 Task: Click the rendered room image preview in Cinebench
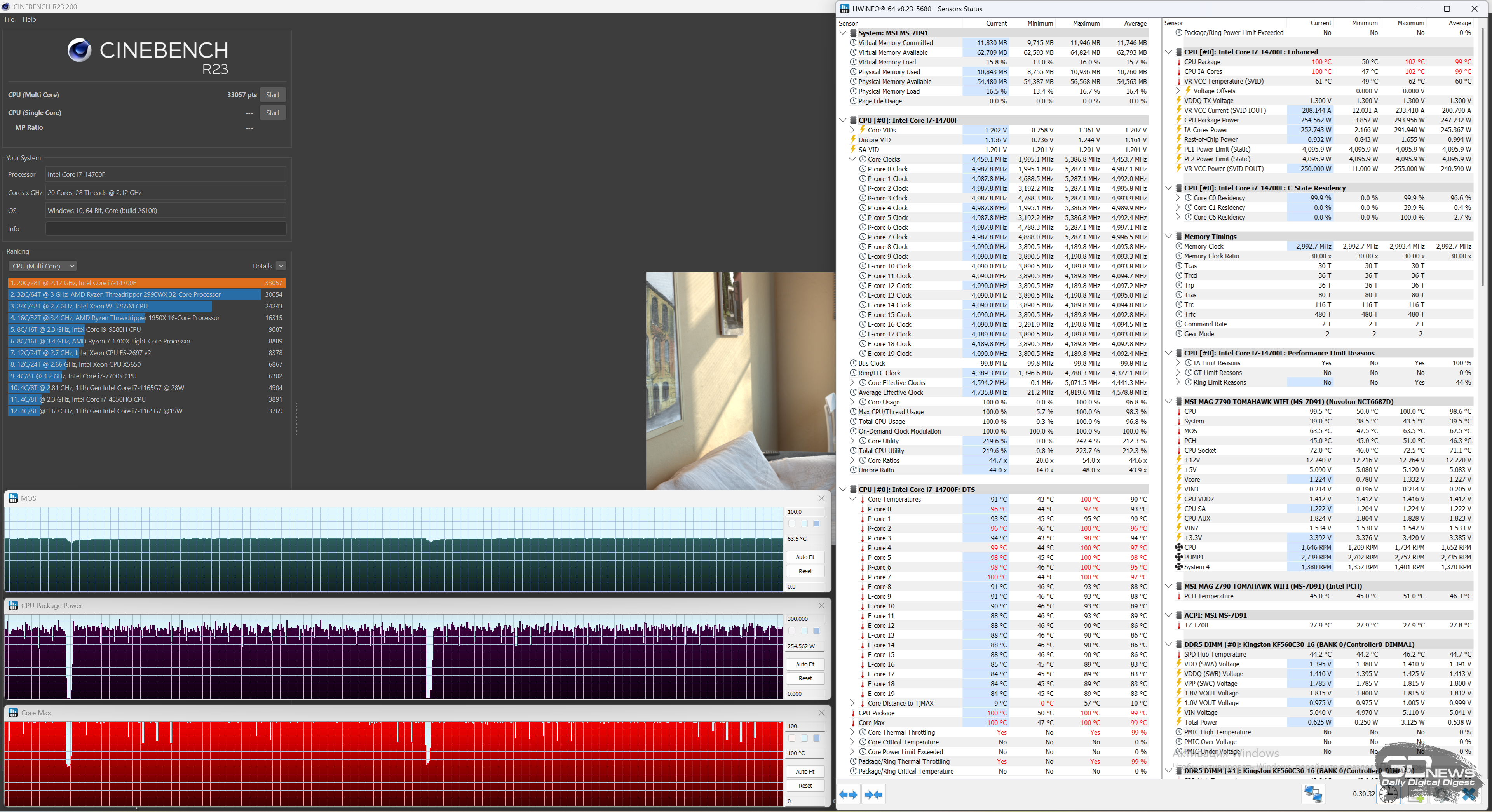click(740, 381)
